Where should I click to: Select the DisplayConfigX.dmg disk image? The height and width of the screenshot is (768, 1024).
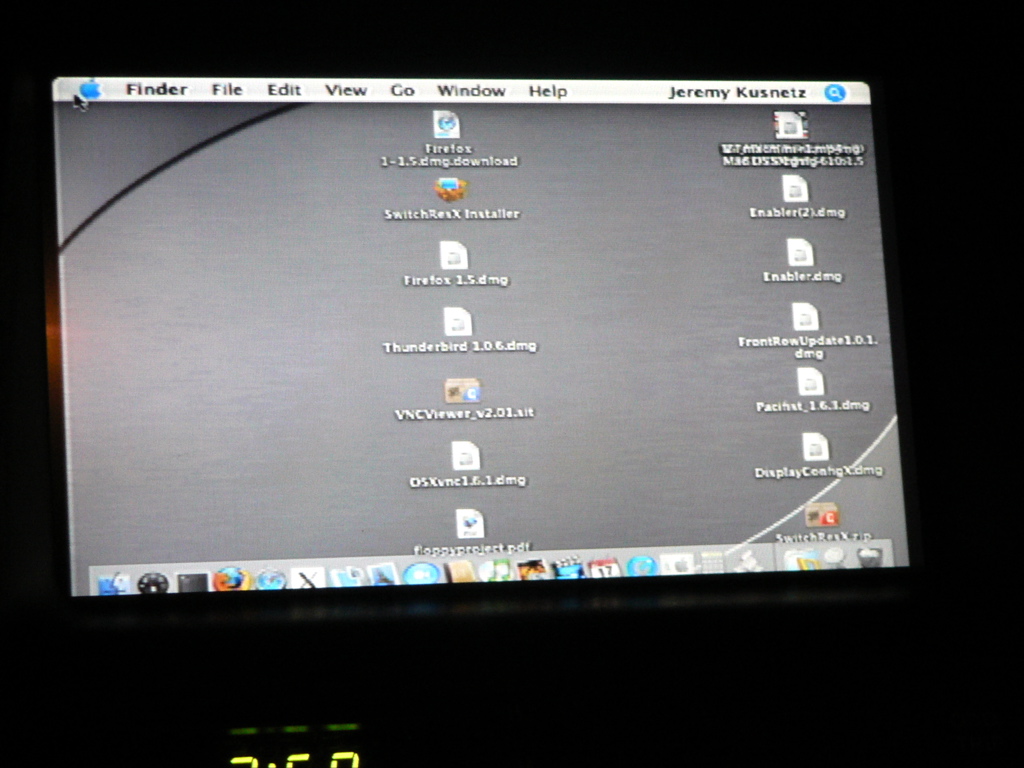click(816, 447)
